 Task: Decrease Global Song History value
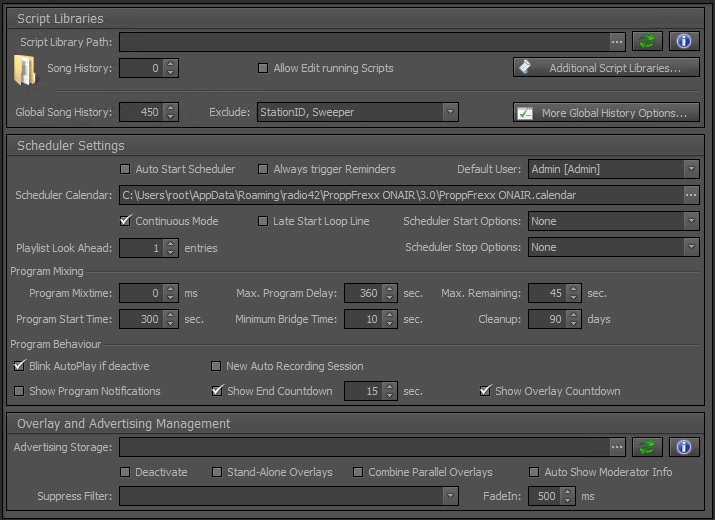(171, 116)
